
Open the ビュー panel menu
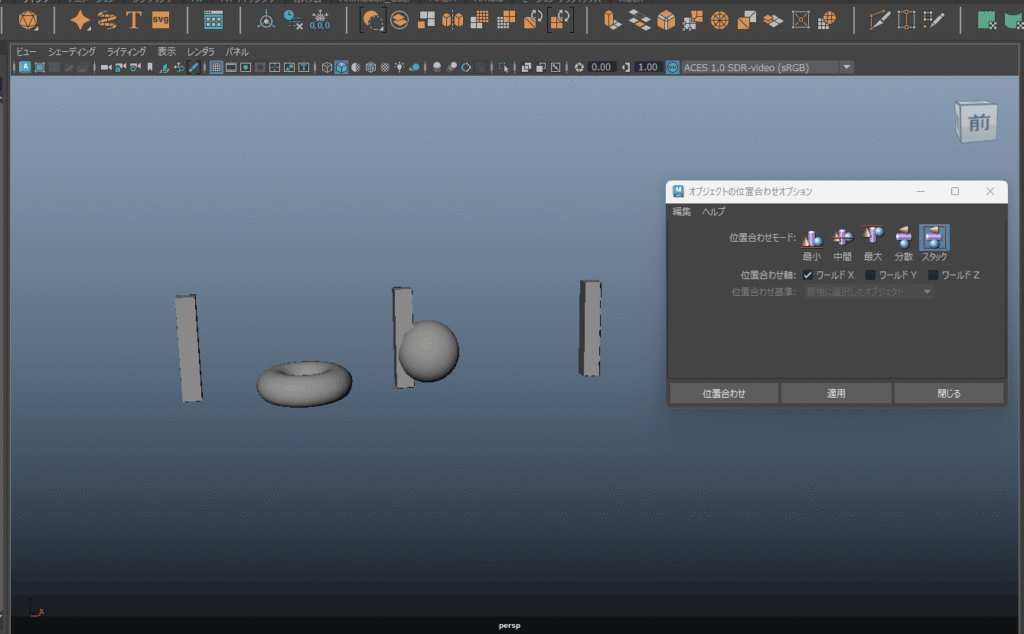26,52
